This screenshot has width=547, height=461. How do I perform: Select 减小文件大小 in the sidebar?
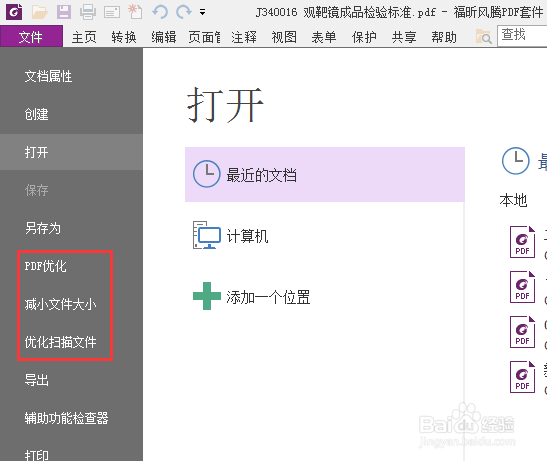[x=71, y=304]
